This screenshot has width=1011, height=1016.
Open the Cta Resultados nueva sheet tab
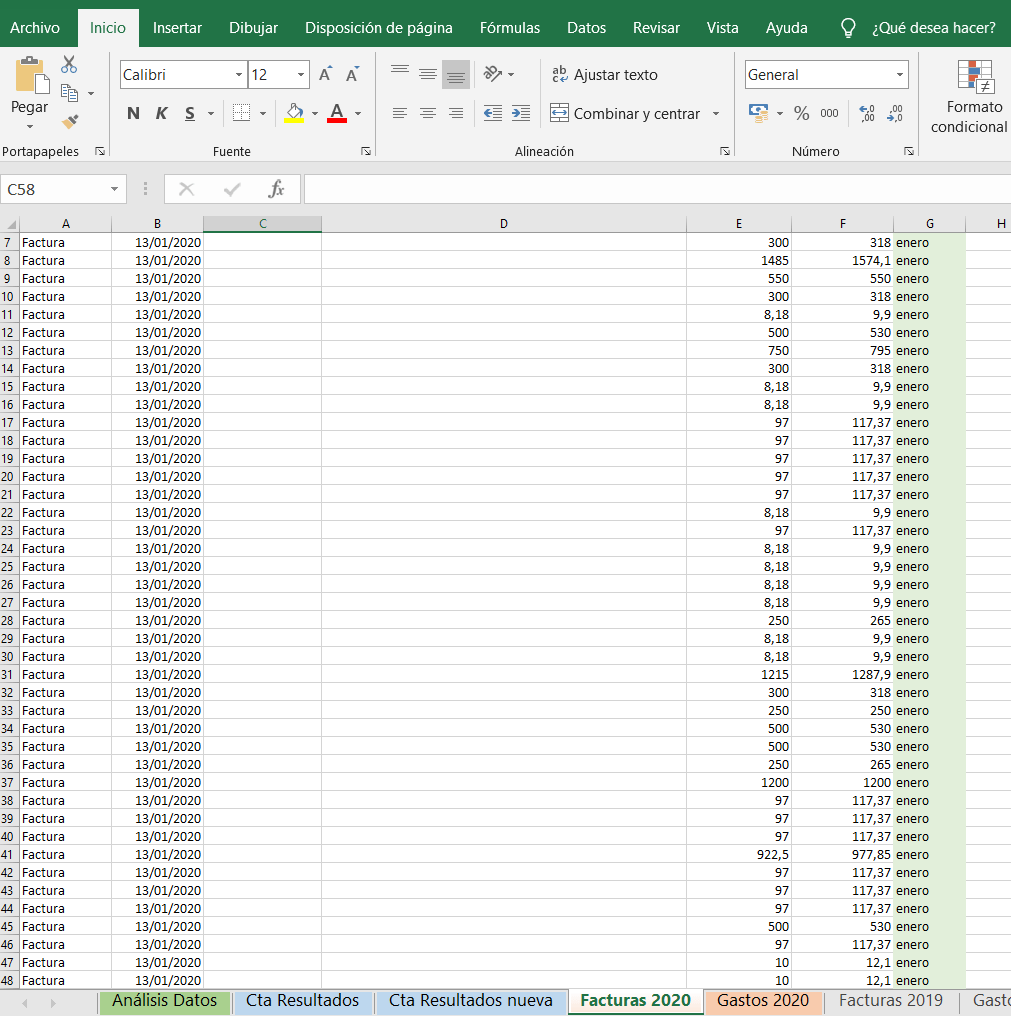click(x=471, y=1000)
